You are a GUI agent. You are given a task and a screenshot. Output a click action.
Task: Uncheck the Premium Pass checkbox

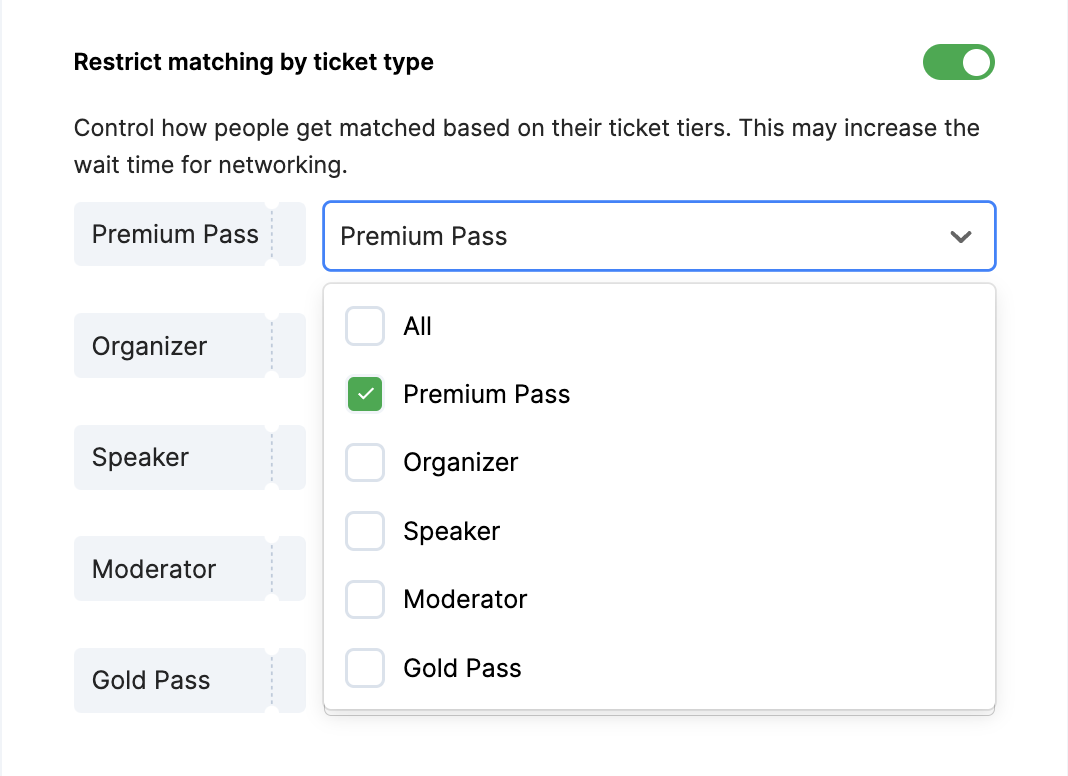365,394
